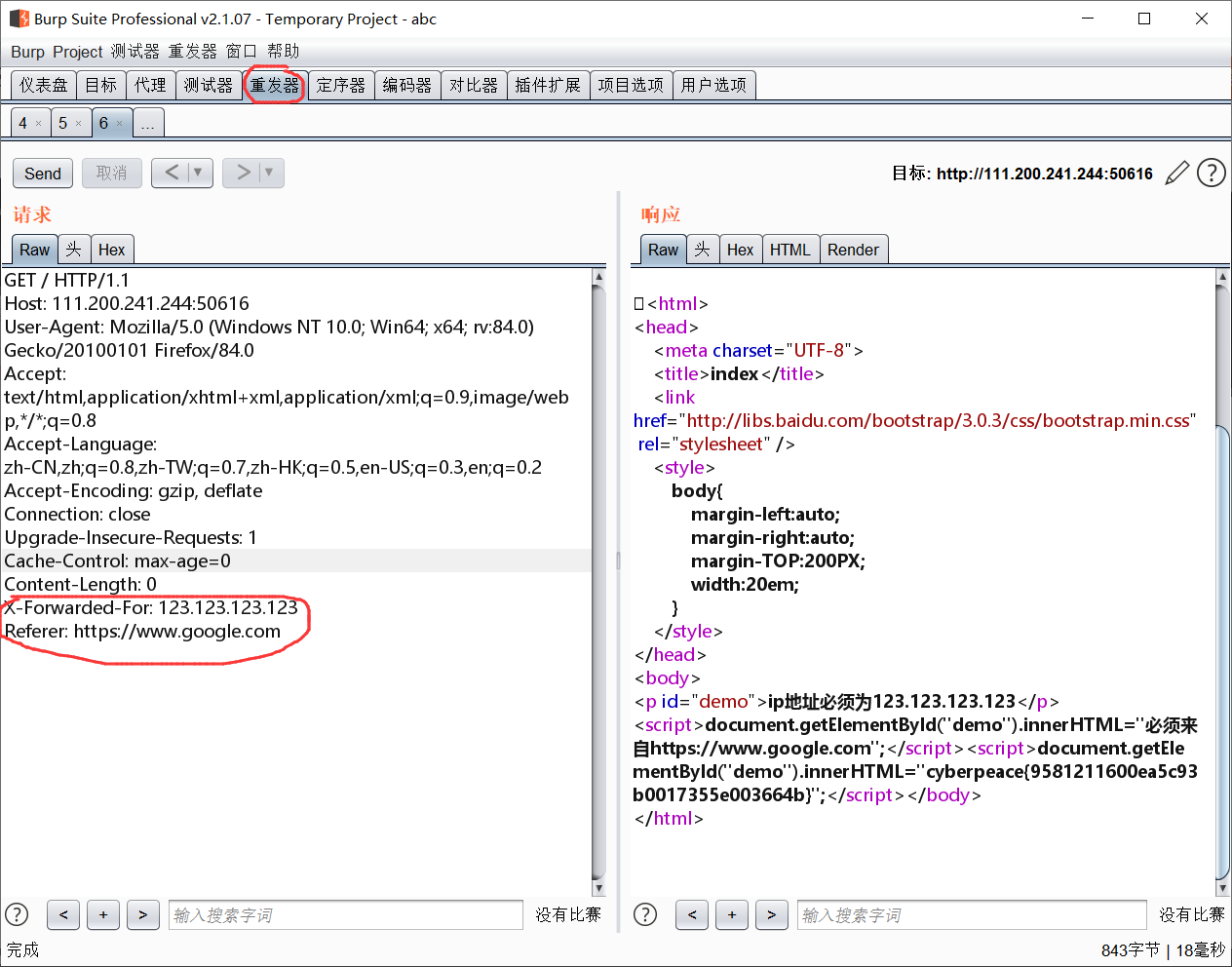Open the 测试器 menu in menu bar
The image size is (1232, 967).
click(135, 52)
